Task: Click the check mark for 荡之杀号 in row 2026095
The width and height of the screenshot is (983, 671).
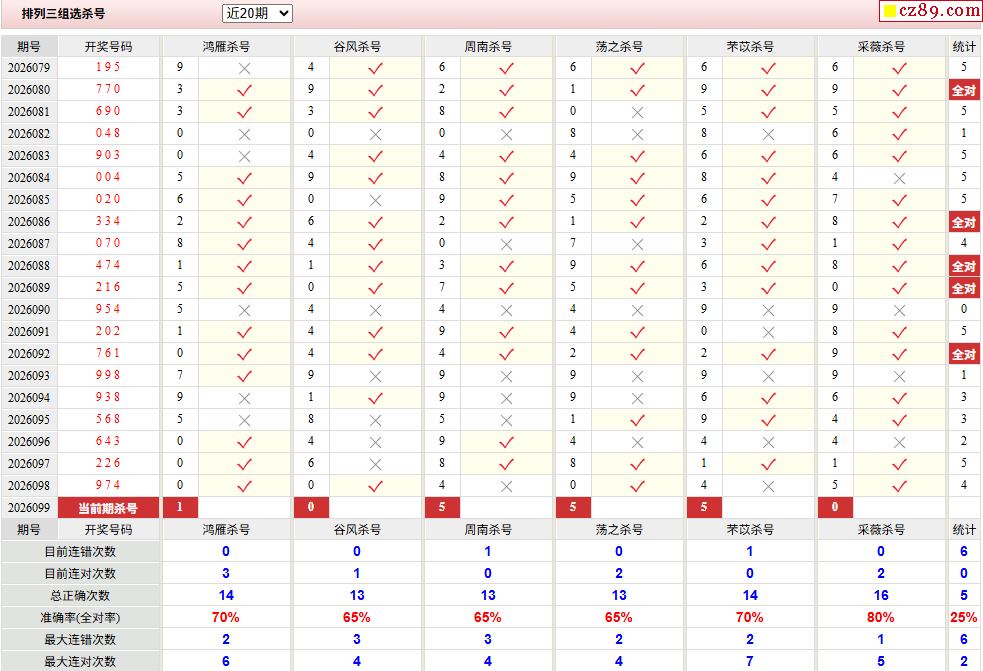Action: point(638,420)
